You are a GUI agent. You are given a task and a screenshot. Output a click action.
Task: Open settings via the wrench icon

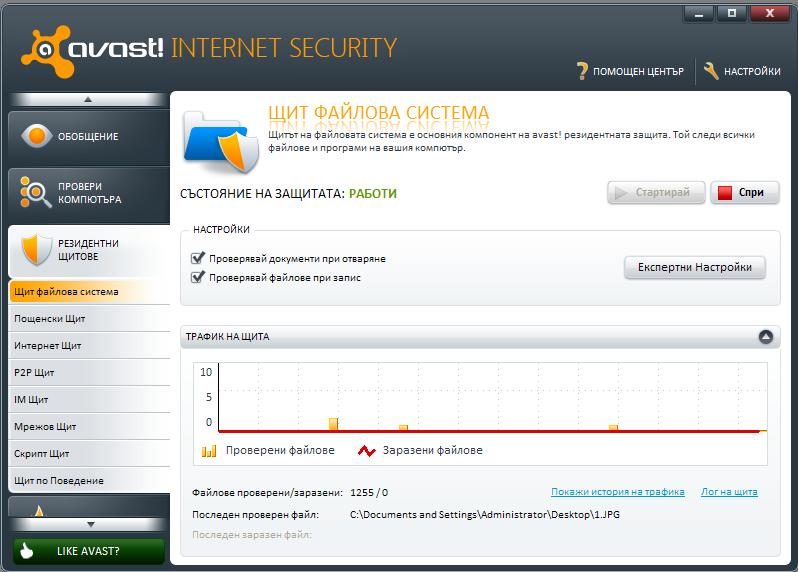tap(711, 71)
